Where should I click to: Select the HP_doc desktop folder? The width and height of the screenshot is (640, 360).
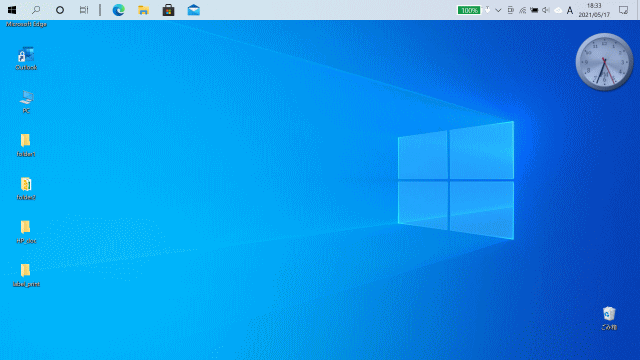pyautogui.click(x=26, y=232)
